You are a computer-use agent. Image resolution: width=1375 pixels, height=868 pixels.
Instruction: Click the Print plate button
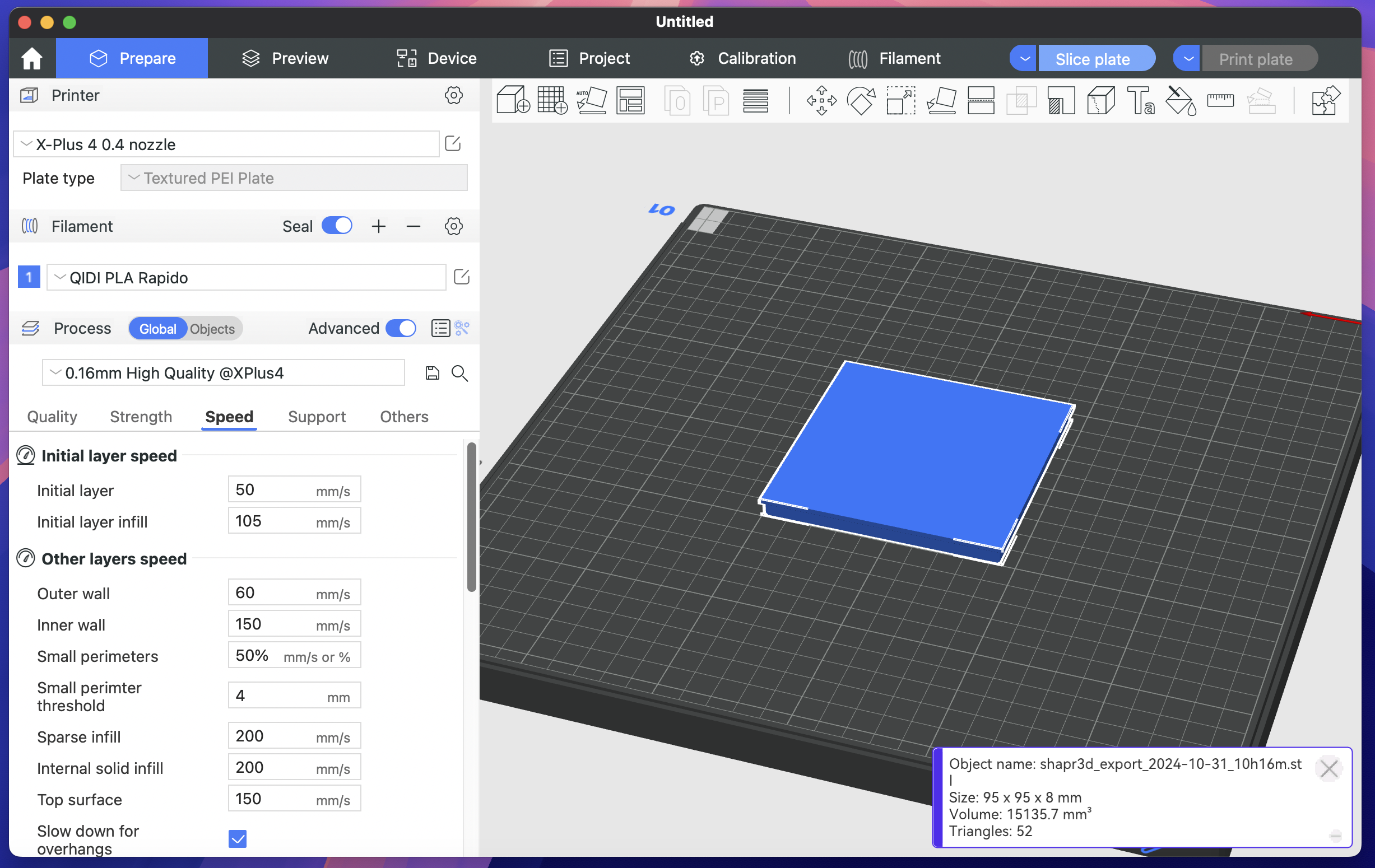coord(1259,59)
